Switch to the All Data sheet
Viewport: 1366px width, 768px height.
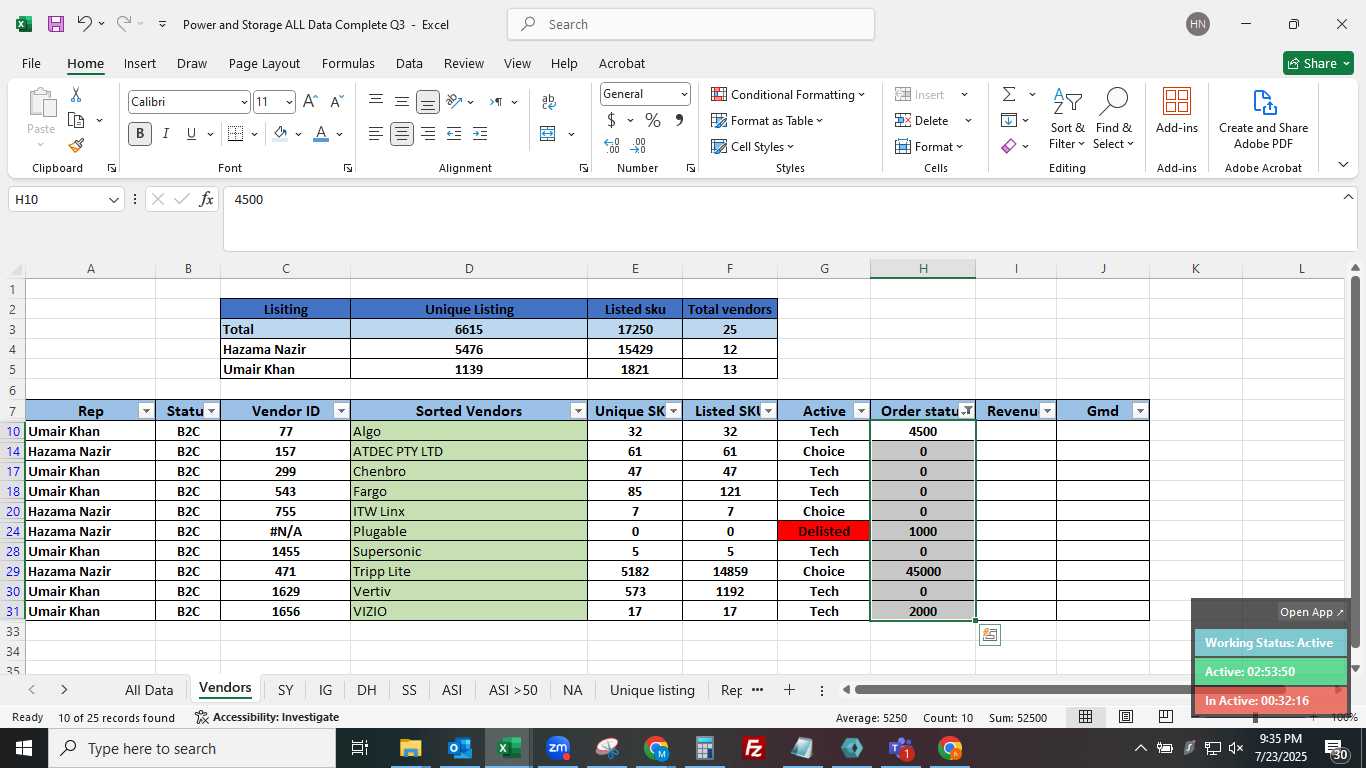[149, 690]
